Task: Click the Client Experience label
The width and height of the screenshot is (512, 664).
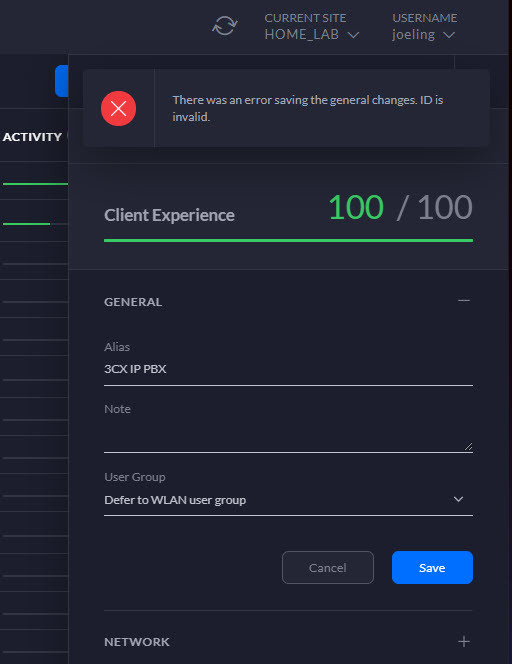Action: point(169,215)
